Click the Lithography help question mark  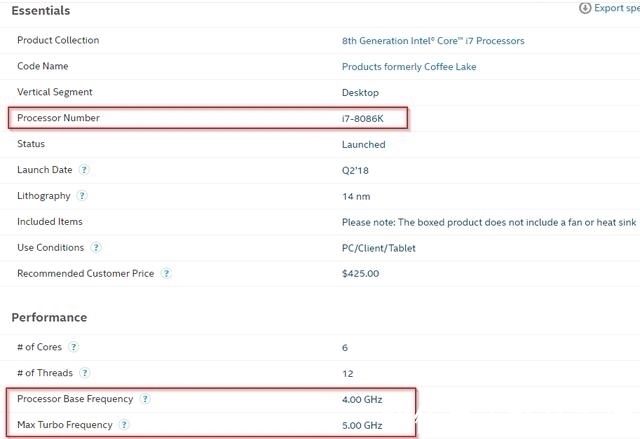(82, 196)
